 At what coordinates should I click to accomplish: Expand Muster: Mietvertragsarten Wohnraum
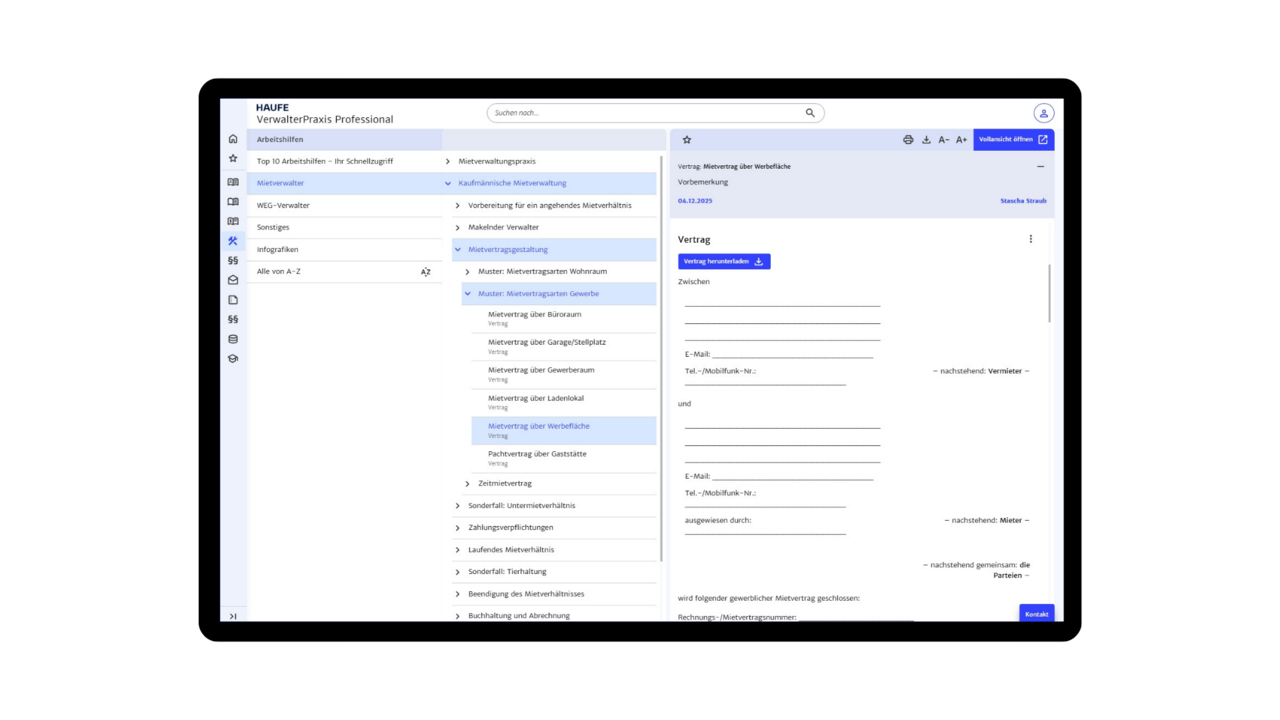[x=467, y=272]
